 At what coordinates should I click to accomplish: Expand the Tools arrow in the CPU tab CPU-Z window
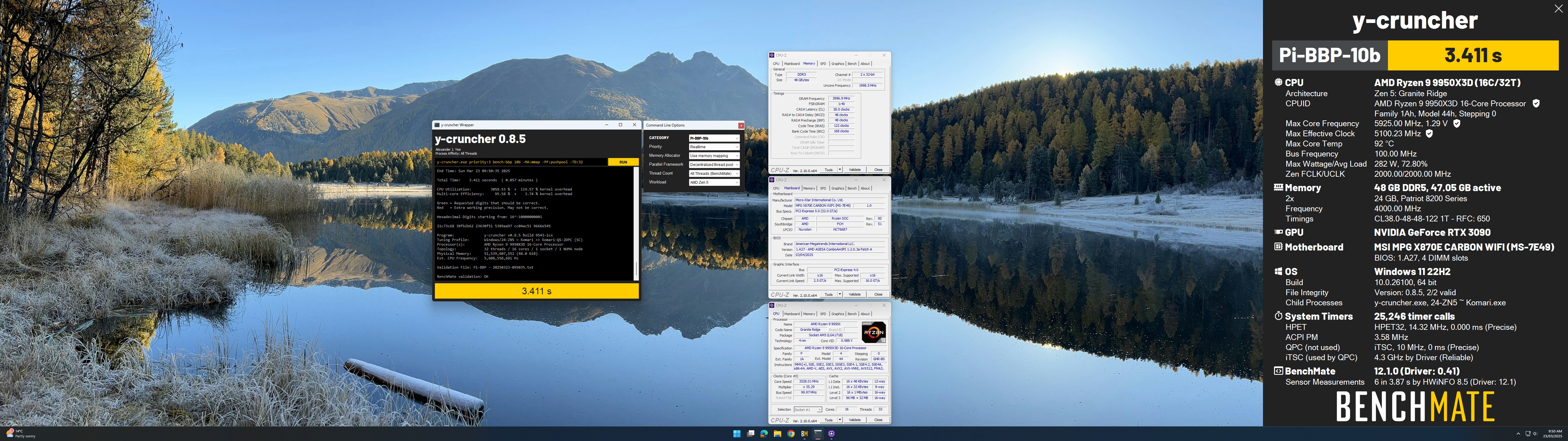tap(840, 420)
